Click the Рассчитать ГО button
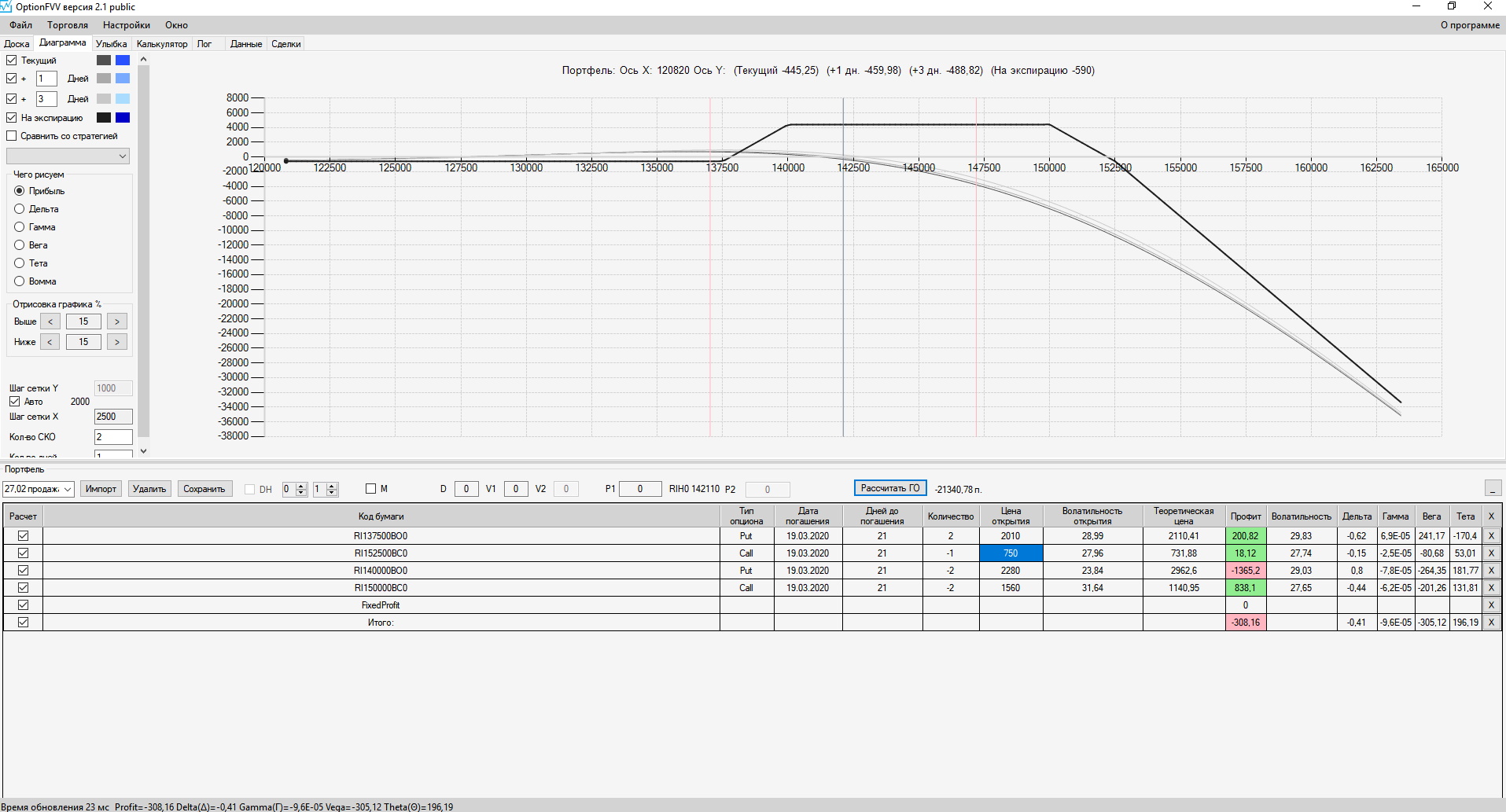 [x=890, y=488]
